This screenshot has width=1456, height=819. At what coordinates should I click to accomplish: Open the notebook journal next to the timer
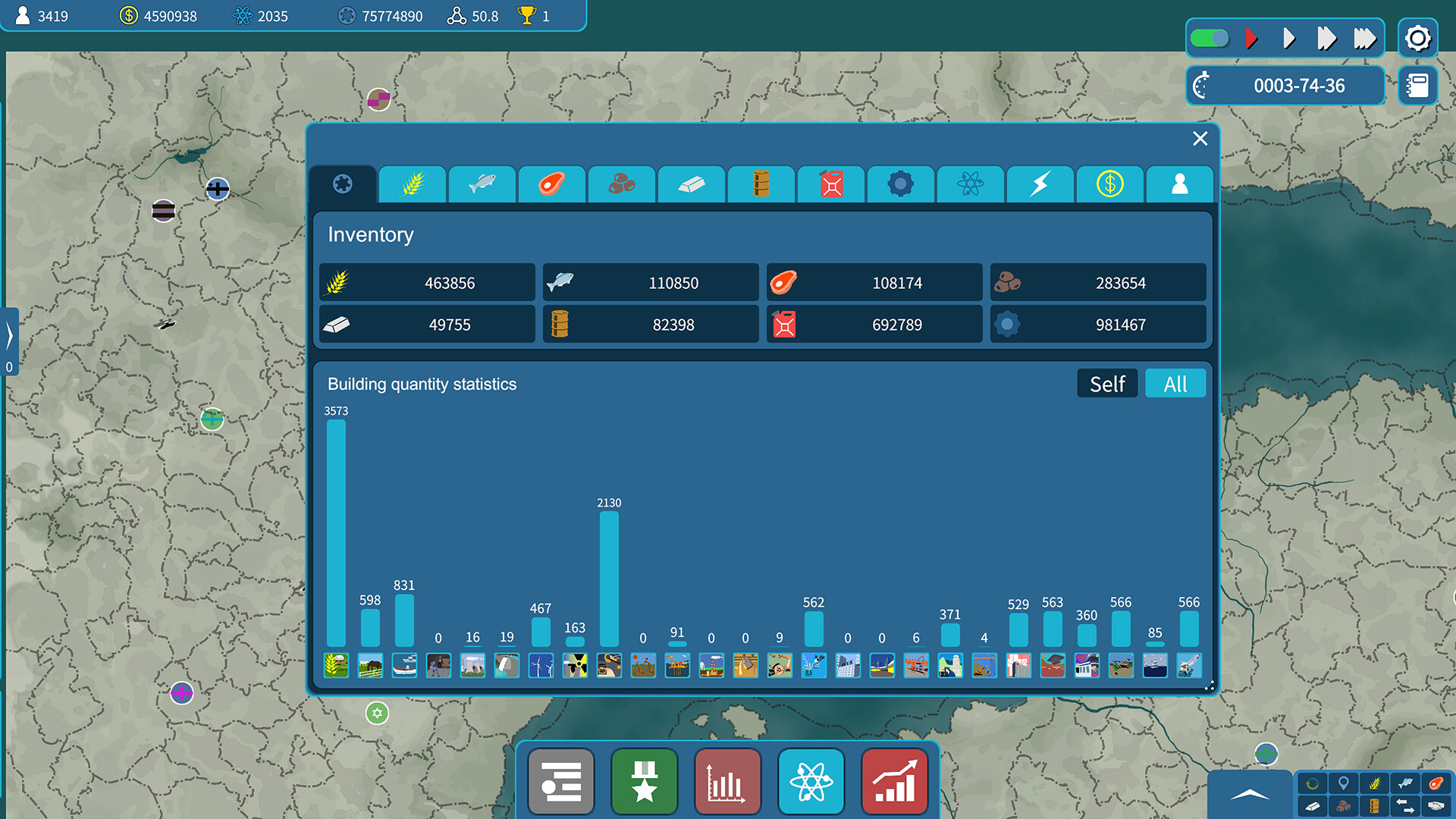(x=1417, y=85)
